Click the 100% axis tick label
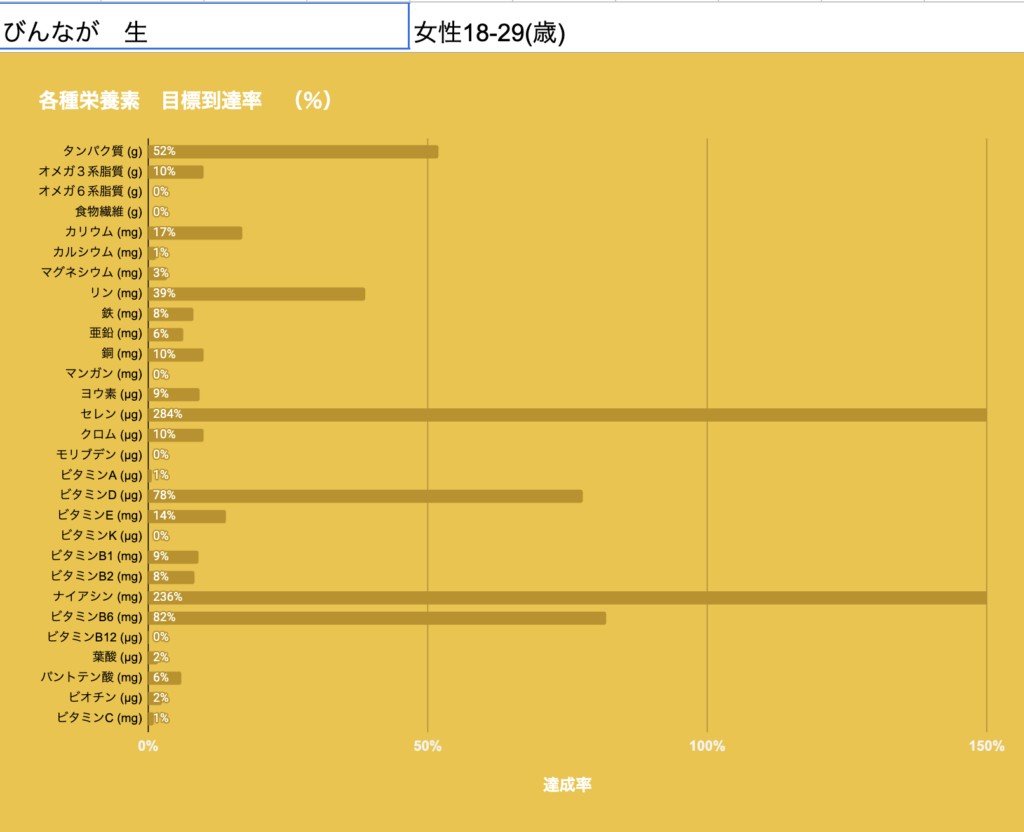1024x832 pixels. pos(707,746)
